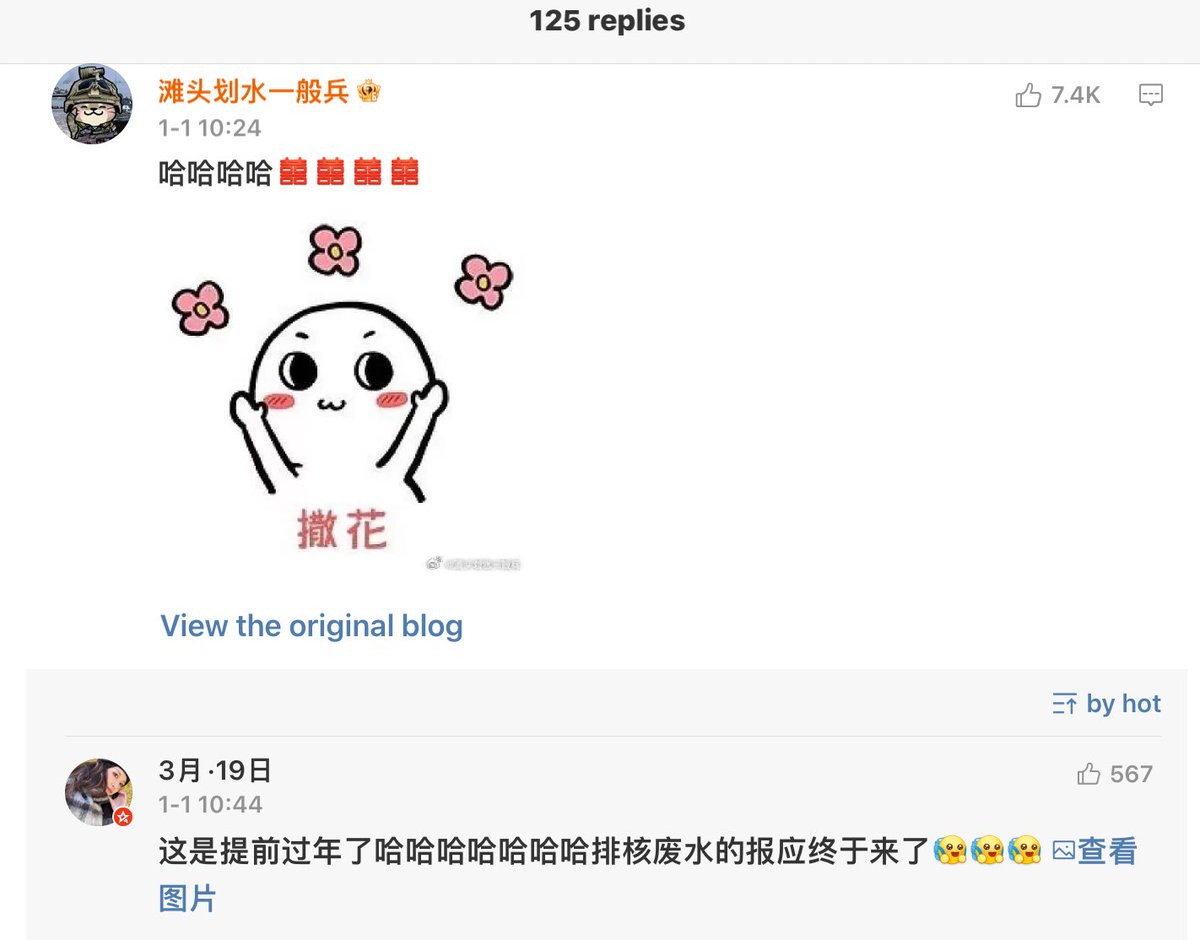Open the soldier cartoon avatar profile
The width and height of the screenshot is (1200, 940).
(91, 104)
